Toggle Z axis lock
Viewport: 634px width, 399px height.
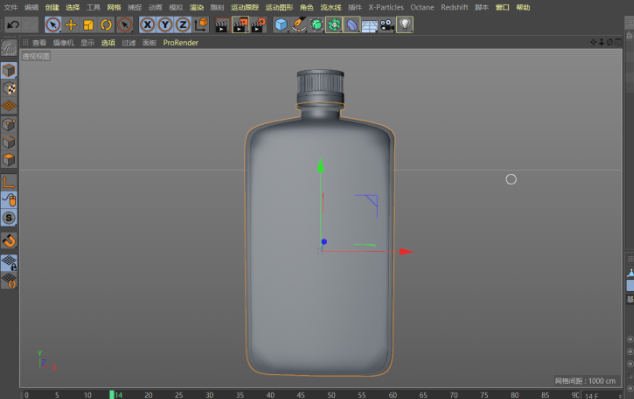click(183, 25)
